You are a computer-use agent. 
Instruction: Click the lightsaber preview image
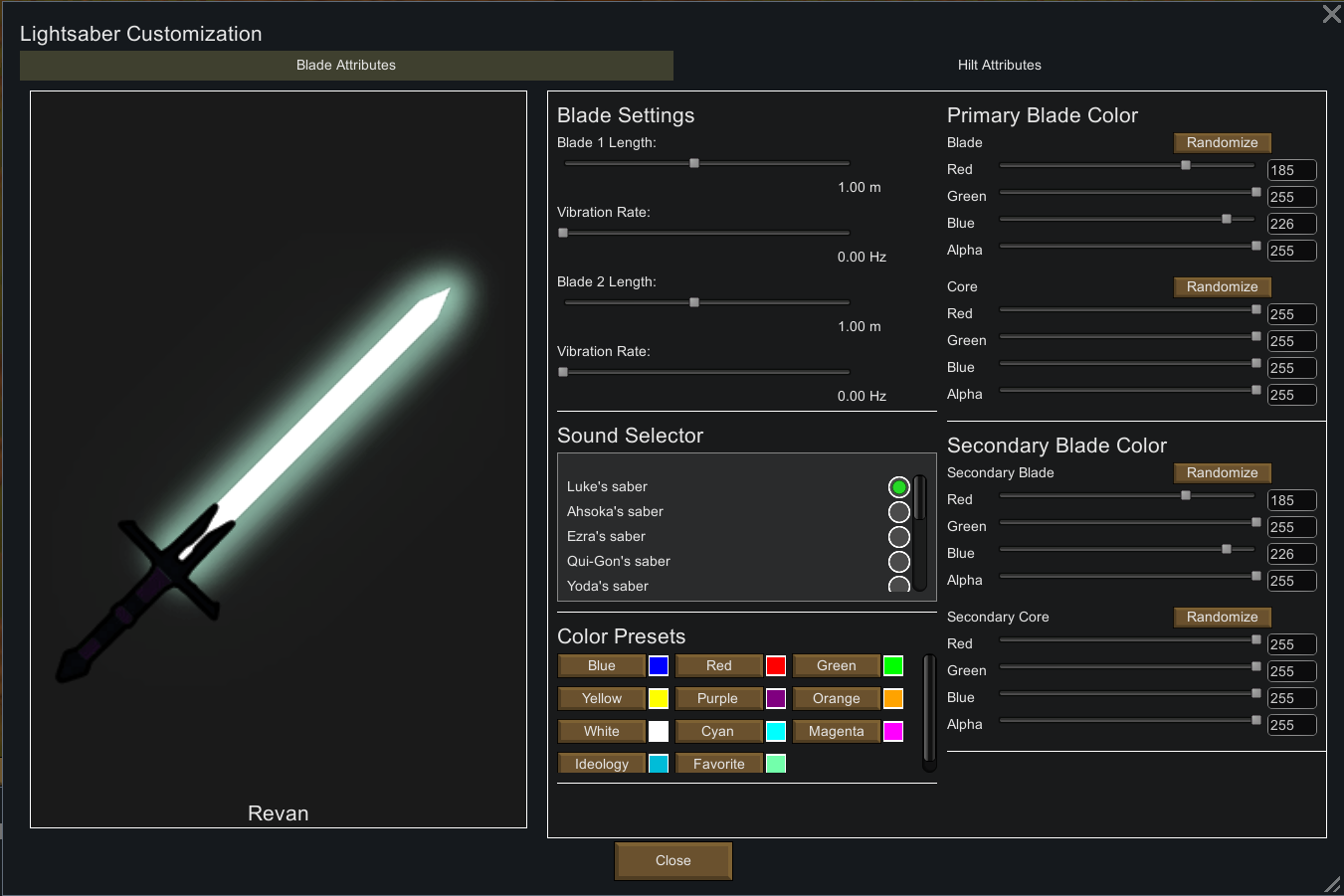click(279, 459)
